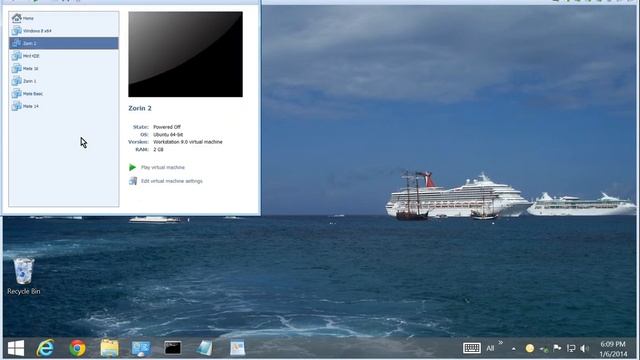Click the 'Ubuntu 64-bit' OS value
The height and width of the screenshot is (360, 640).
tap(168, 134)
